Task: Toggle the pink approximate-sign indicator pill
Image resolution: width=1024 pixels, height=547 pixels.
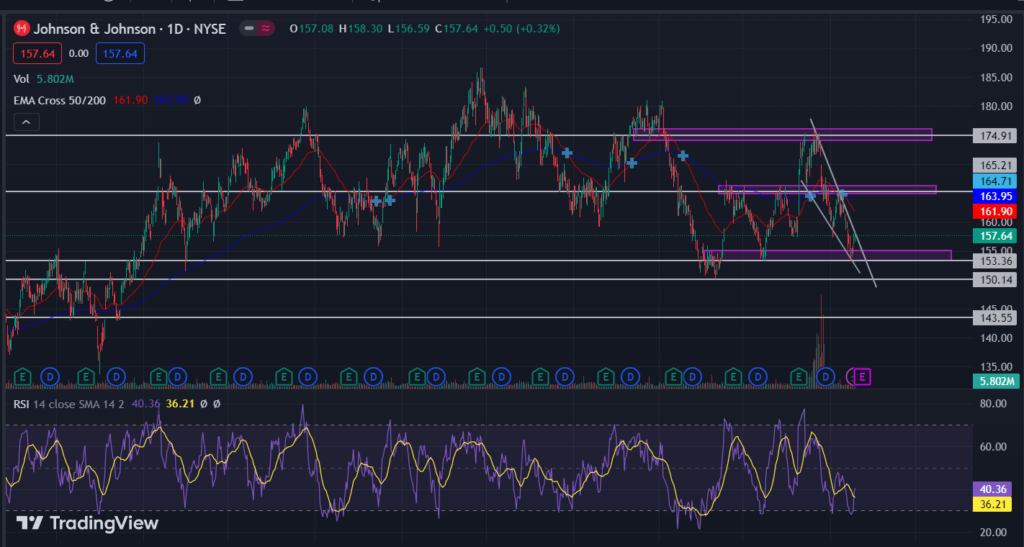Action: [266, 29]
